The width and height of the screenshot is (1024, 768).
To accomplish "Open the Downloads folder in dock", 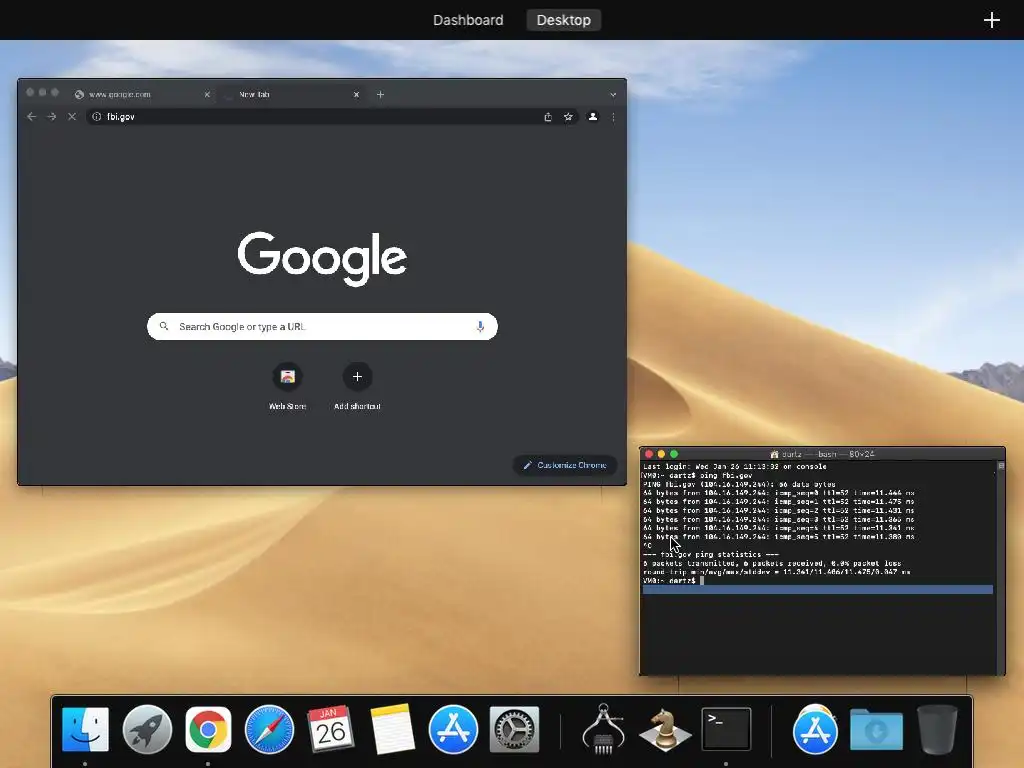I will click(876, 729).
